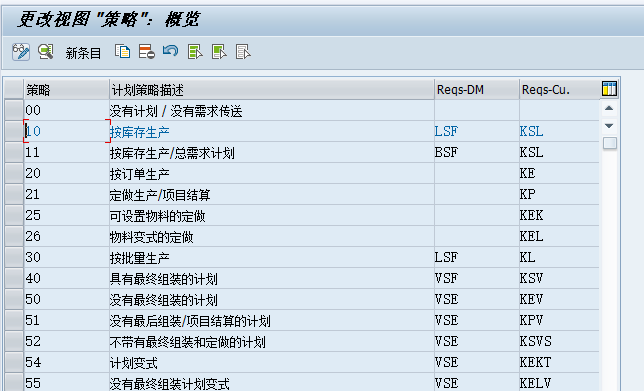
Task: Click the KEL Reqs-Cu. cell
Action: click(x=559, y=237)
